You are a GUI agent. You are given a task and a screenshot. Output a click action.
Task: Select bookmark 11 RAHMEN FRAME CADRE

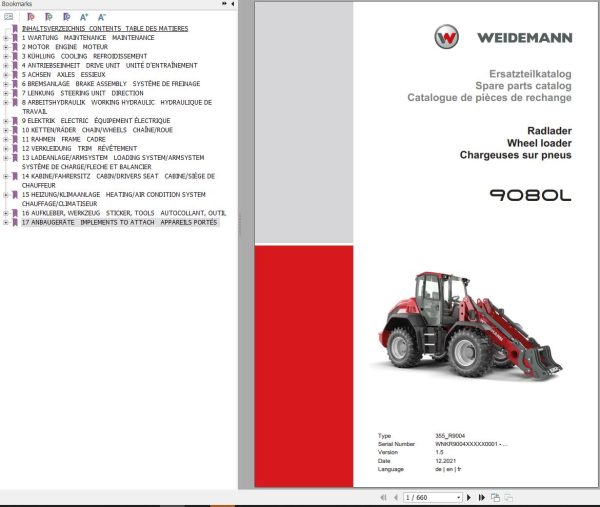coord(64,139)
